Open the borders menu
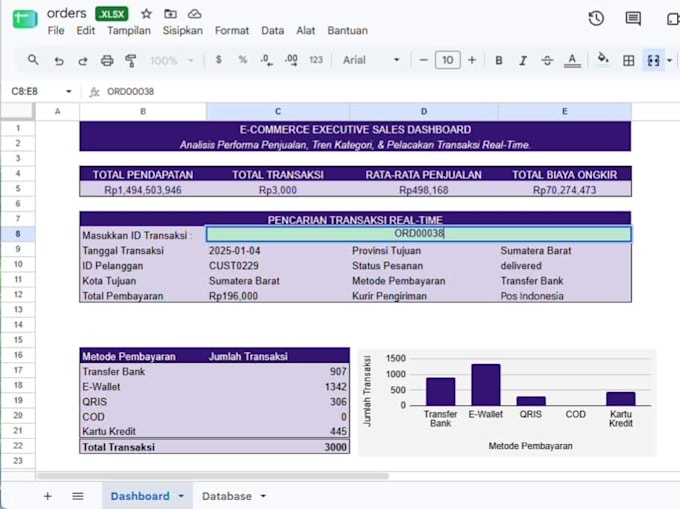This screenshot has width=680, height=509. [x=628, y=60]
